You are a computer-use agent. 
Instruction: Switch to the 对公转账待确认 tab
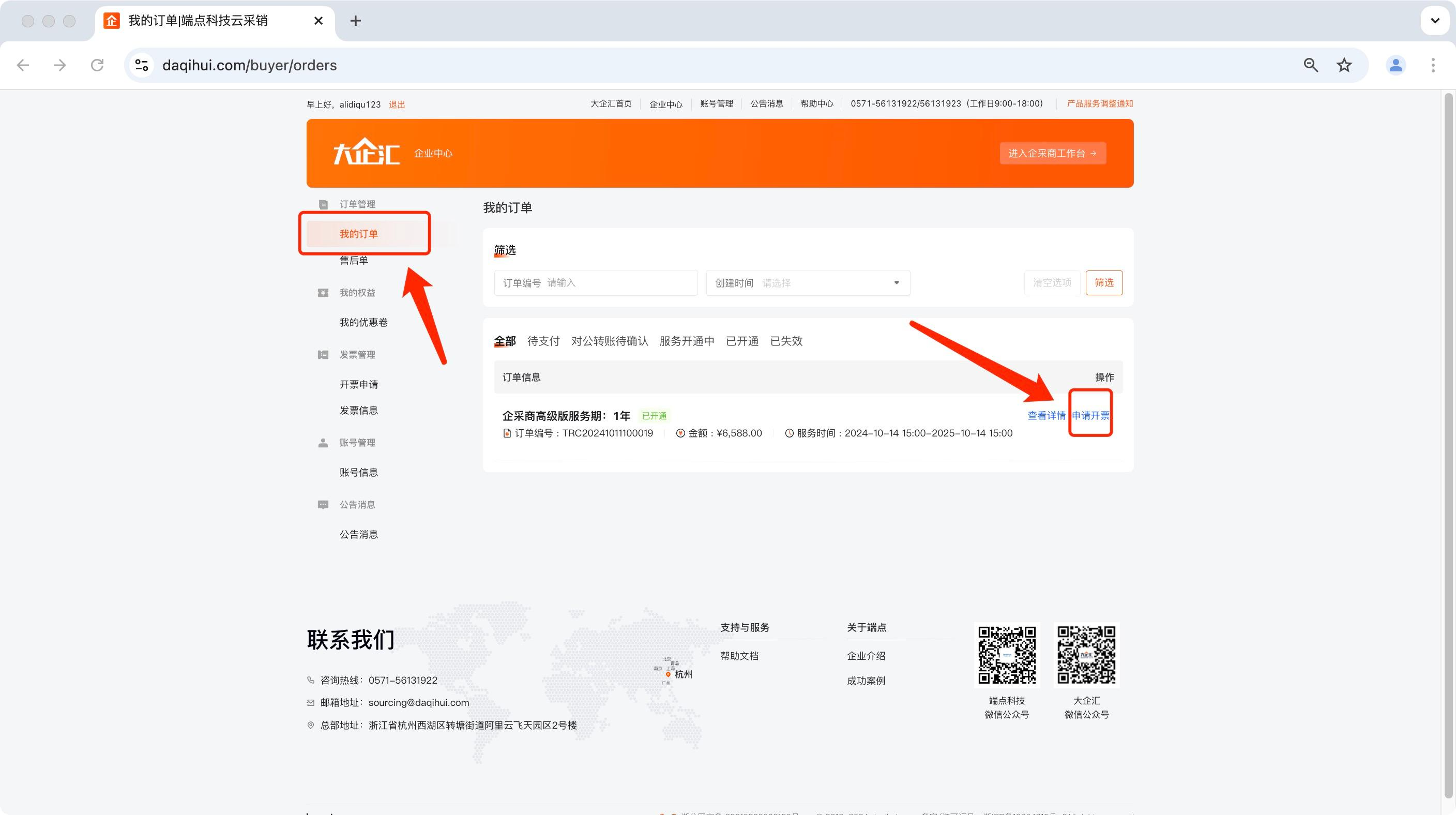coord(609,341)
